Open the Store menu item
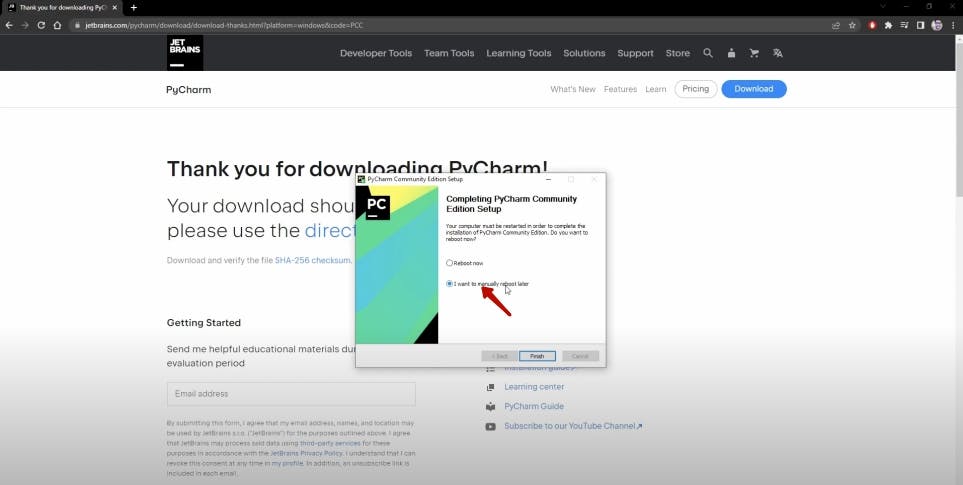The image size is (963, 485). click(677, 53)
